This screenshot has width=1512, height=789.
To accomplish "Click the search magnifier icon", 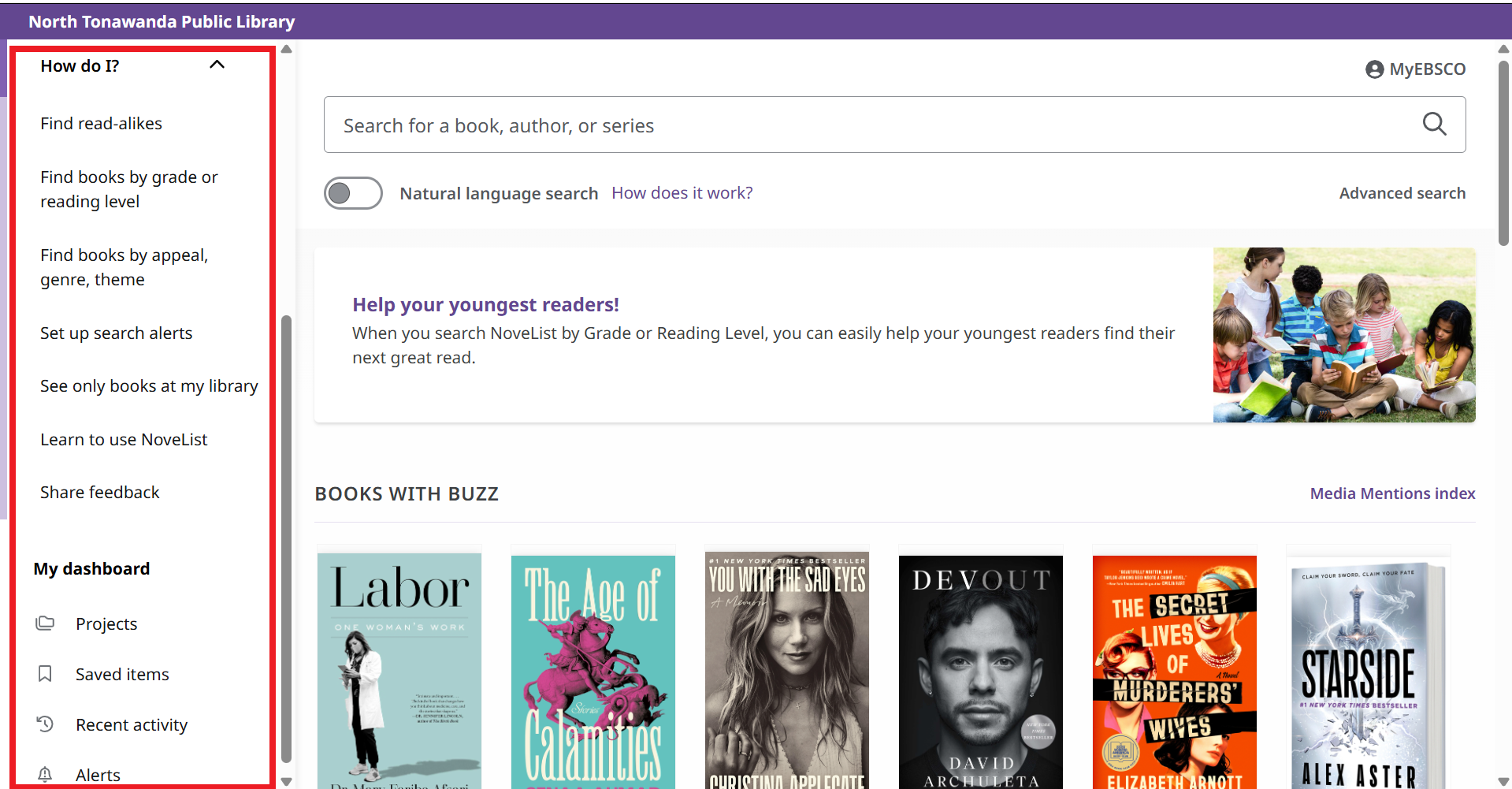I will 1434,125.
